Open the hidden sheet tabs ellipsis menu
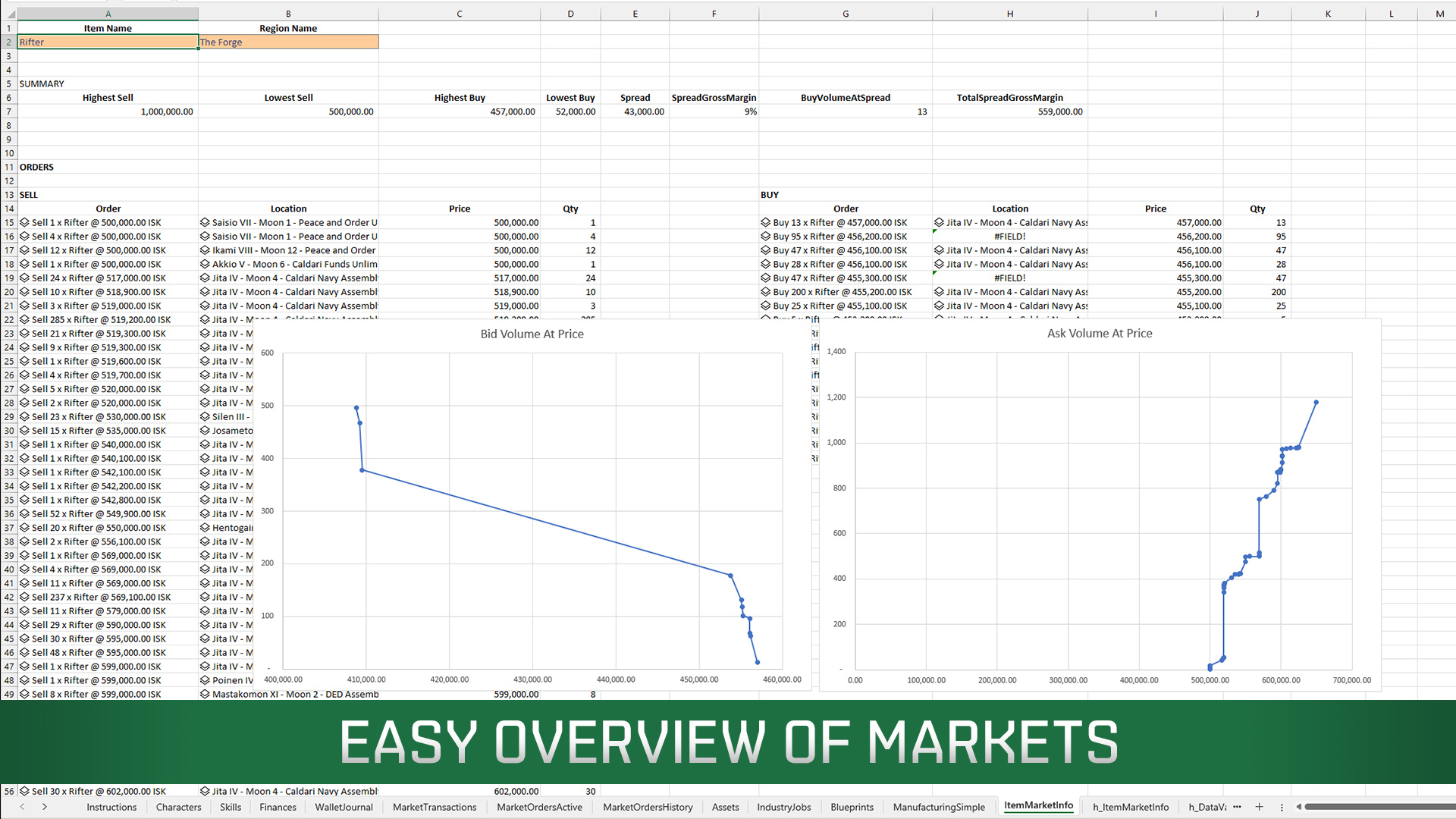Image resolution: width=1456 pixels, height=819 pixels. click(x=1238, y=807)
